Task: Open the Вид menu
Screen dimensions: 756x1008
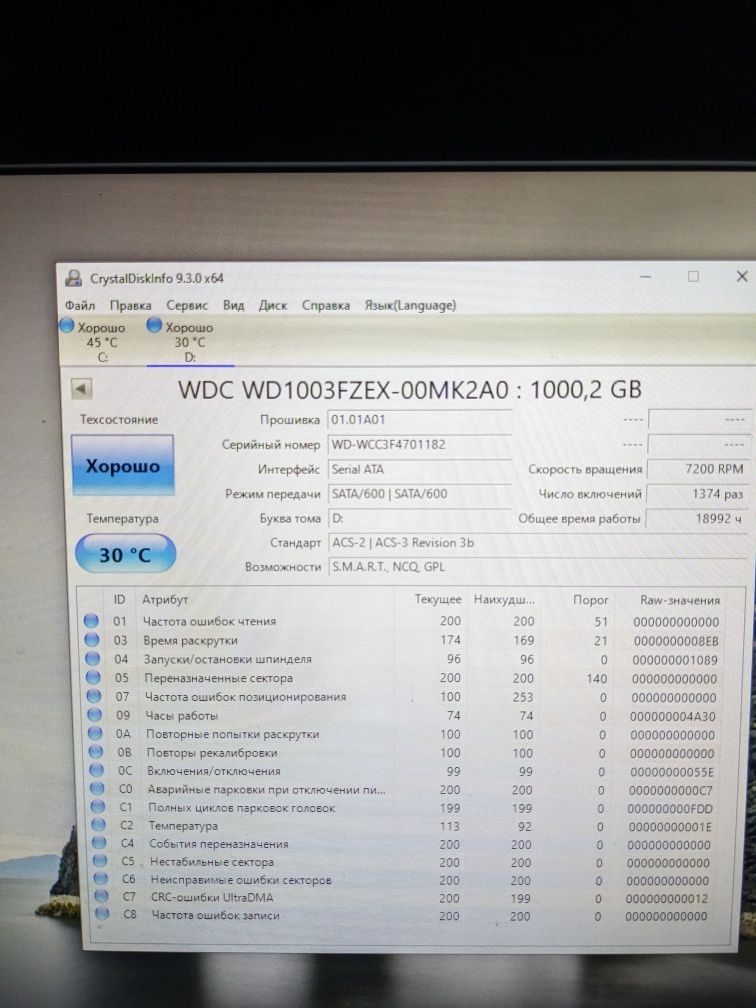Action: pyautogui.click(x=233, y=305)
